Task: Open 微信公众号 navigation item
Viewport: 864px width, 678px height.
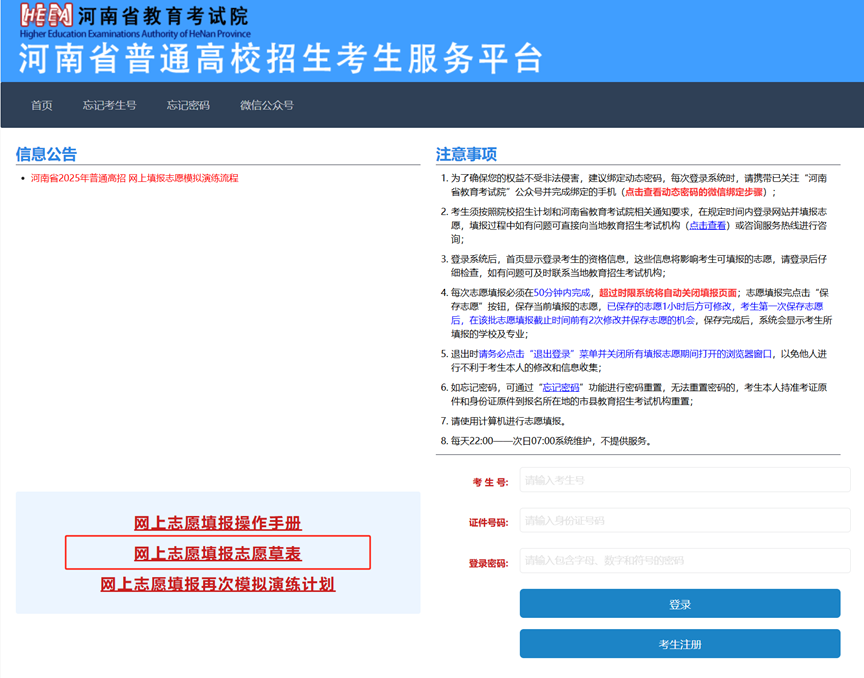Action: (x=266, y=105)
